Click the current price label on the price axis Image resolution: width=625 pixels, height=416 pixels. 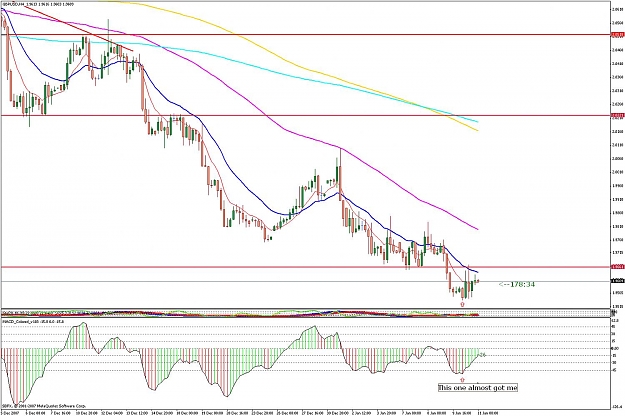tap(618, 281)
